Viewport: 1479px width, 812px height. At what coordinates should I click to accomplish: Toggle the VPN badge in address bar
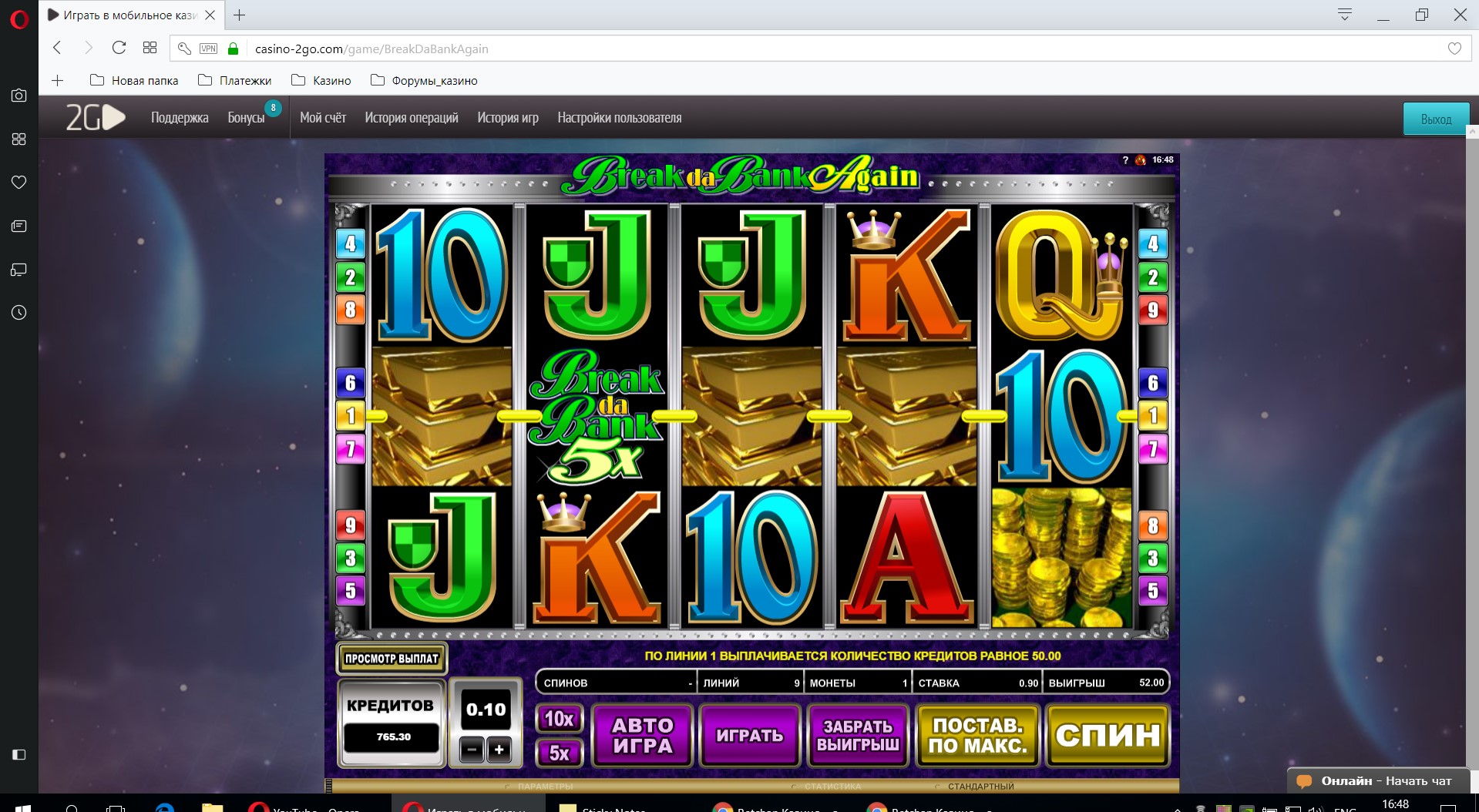coord(208,49)
